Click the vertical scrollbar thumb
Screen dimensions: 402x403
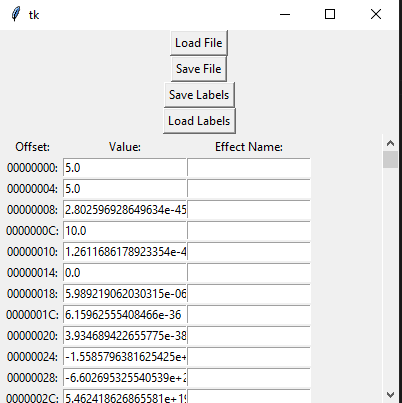(390, 160)
